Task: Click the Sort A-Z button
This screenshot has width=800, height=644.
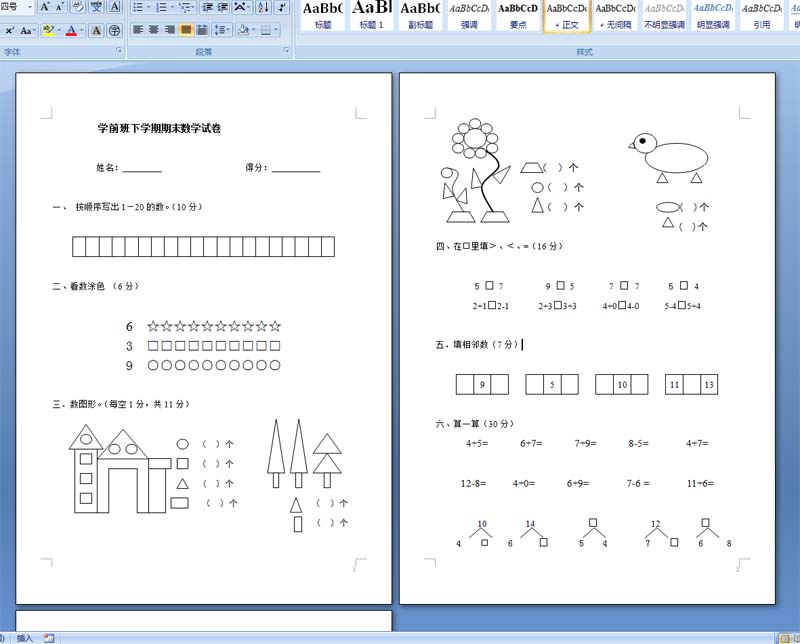Action: pyautogui.click(x=263, y=7)
